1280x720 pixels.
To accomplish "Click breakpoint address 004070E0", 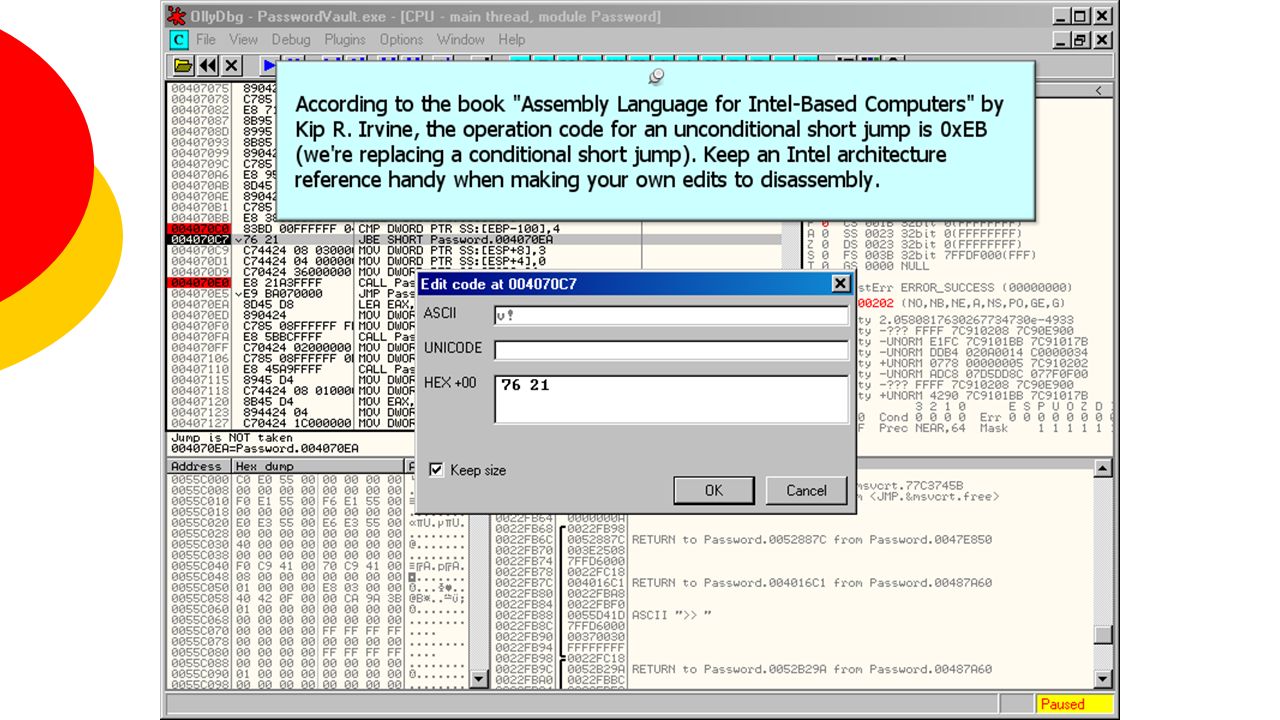I will pyautogui.click(x=199, y=283).
